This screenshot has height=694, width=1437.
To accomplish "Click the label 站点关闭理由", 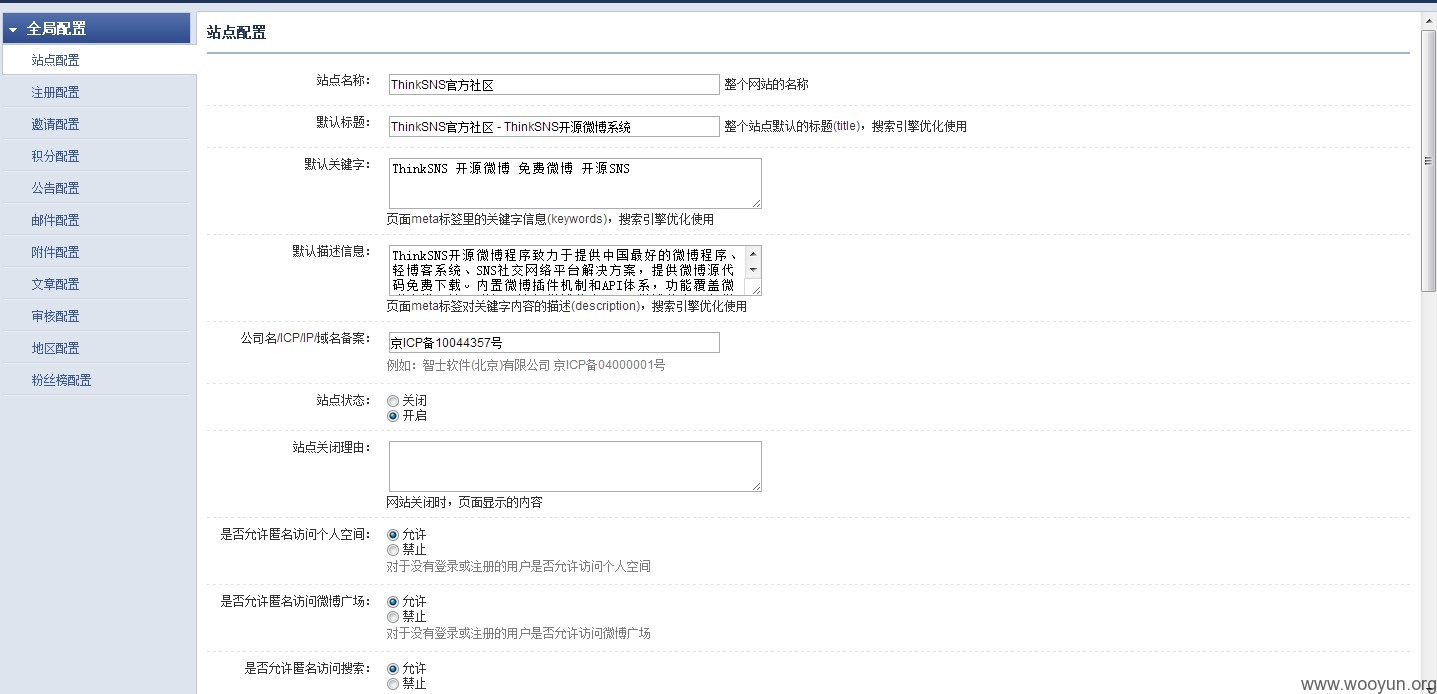I will [331, 447].
